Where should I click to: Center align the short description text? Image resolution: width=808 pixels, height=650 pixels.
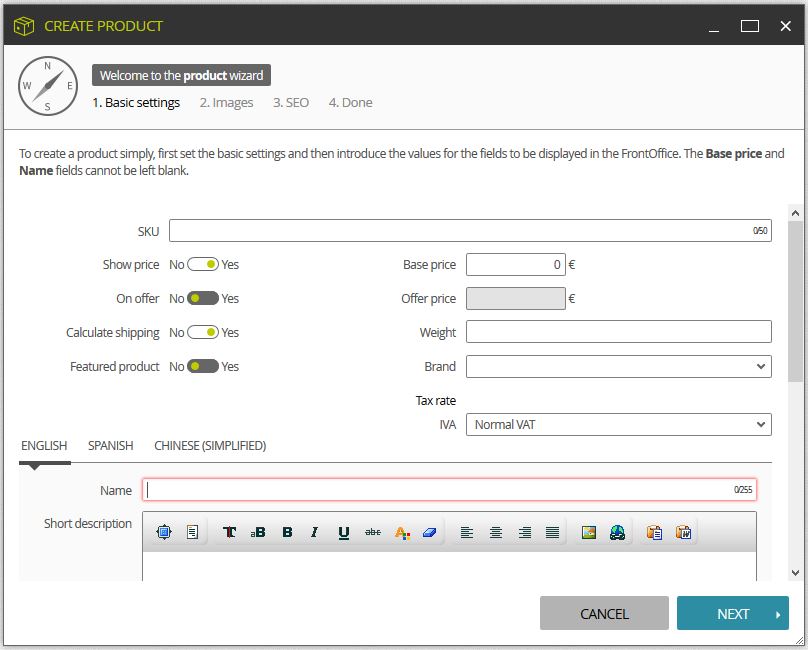tap(496, 532)
